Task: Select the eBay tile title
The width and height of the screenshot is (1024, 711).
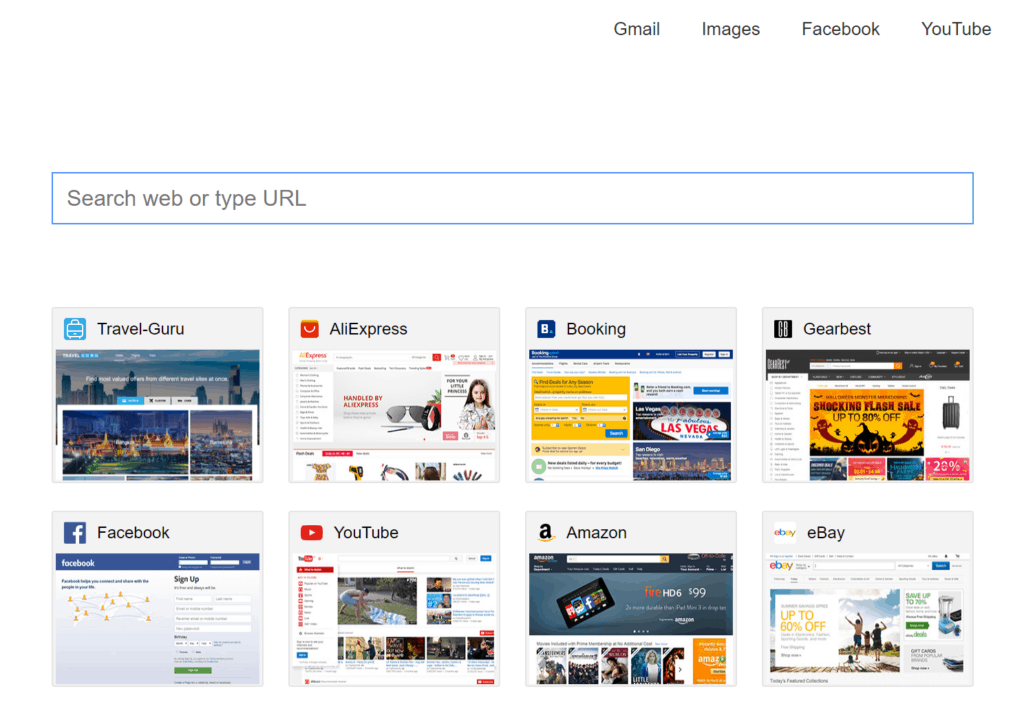Action: tap(825, 533)
